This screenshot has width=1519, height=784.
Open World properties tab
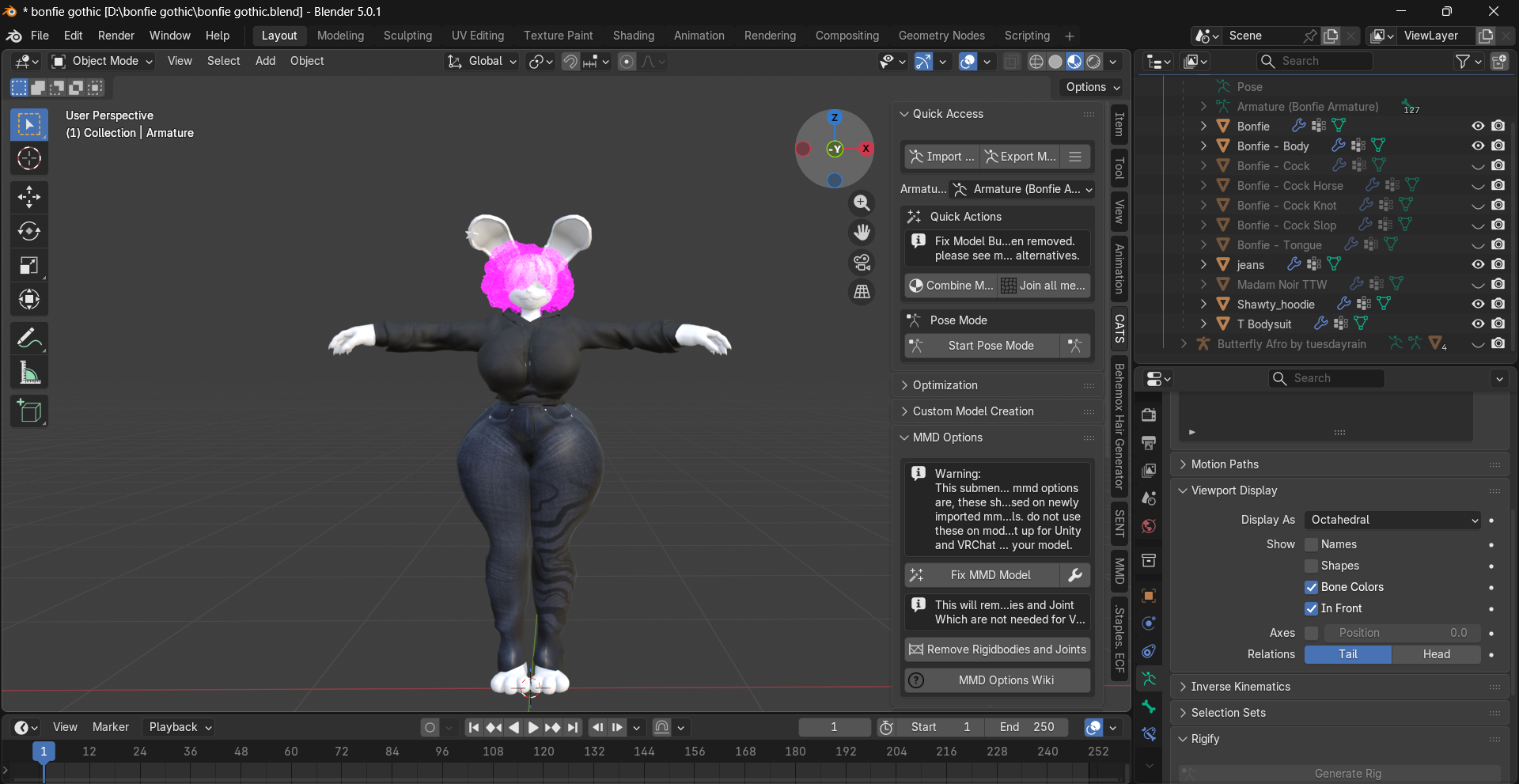tap(1149, 526)
